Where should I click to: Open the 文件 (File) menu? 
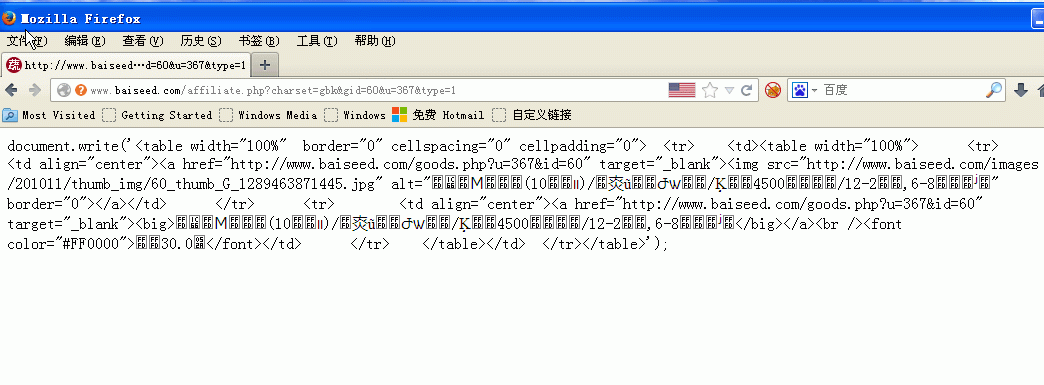point(27,41)
